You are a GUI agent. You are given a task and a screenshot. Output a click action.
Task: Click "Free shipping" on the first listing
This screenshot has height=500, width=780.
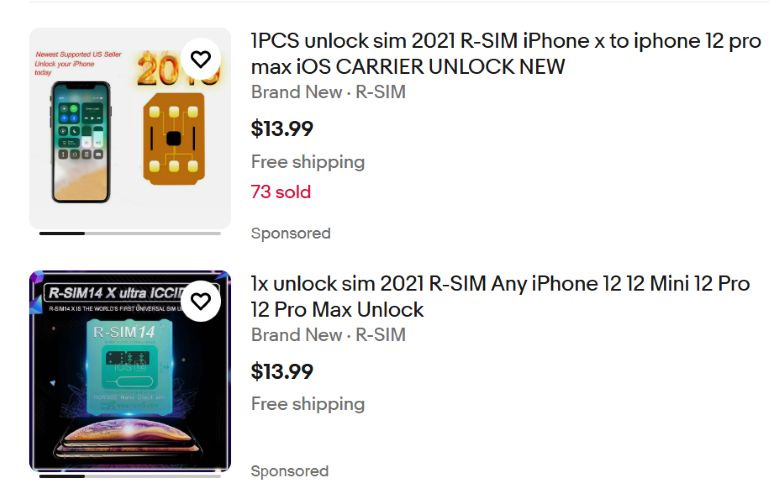tap(307, 162)
